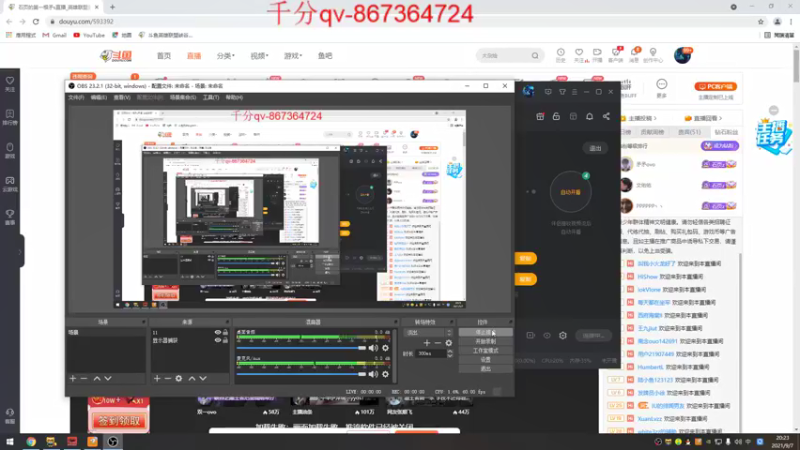Viewport: 800px width, 450px height.
Task: Click 设置 button in OBS controls
Action: click(x=485, y=360)
